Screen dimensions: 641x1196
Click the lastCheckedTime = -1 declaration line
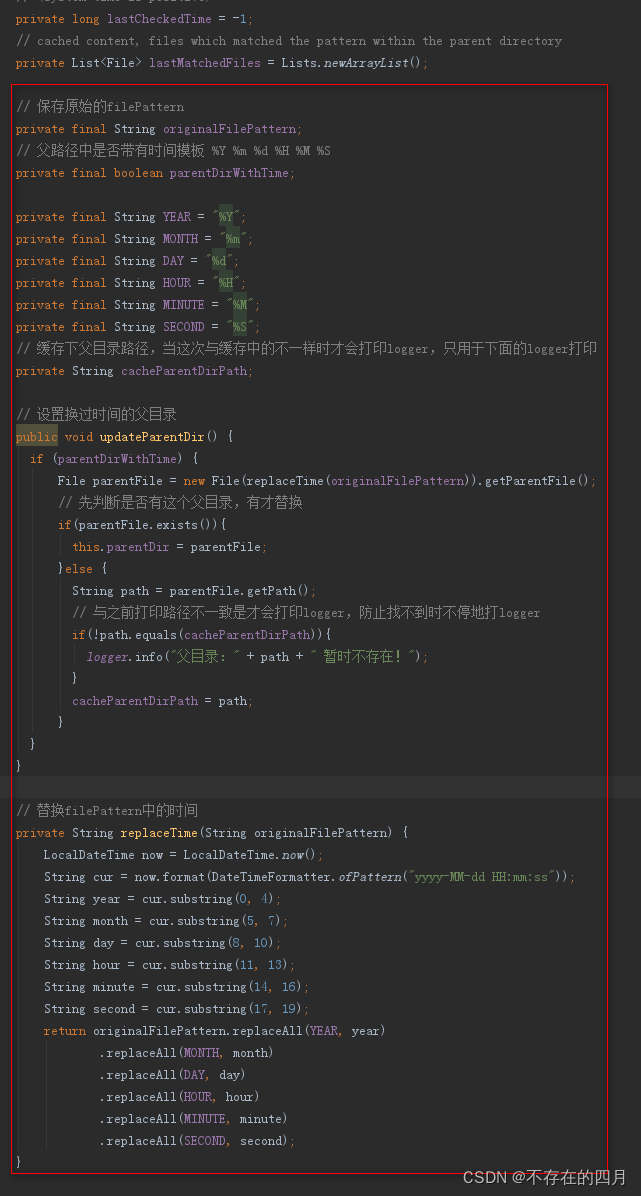click(134, 18)
